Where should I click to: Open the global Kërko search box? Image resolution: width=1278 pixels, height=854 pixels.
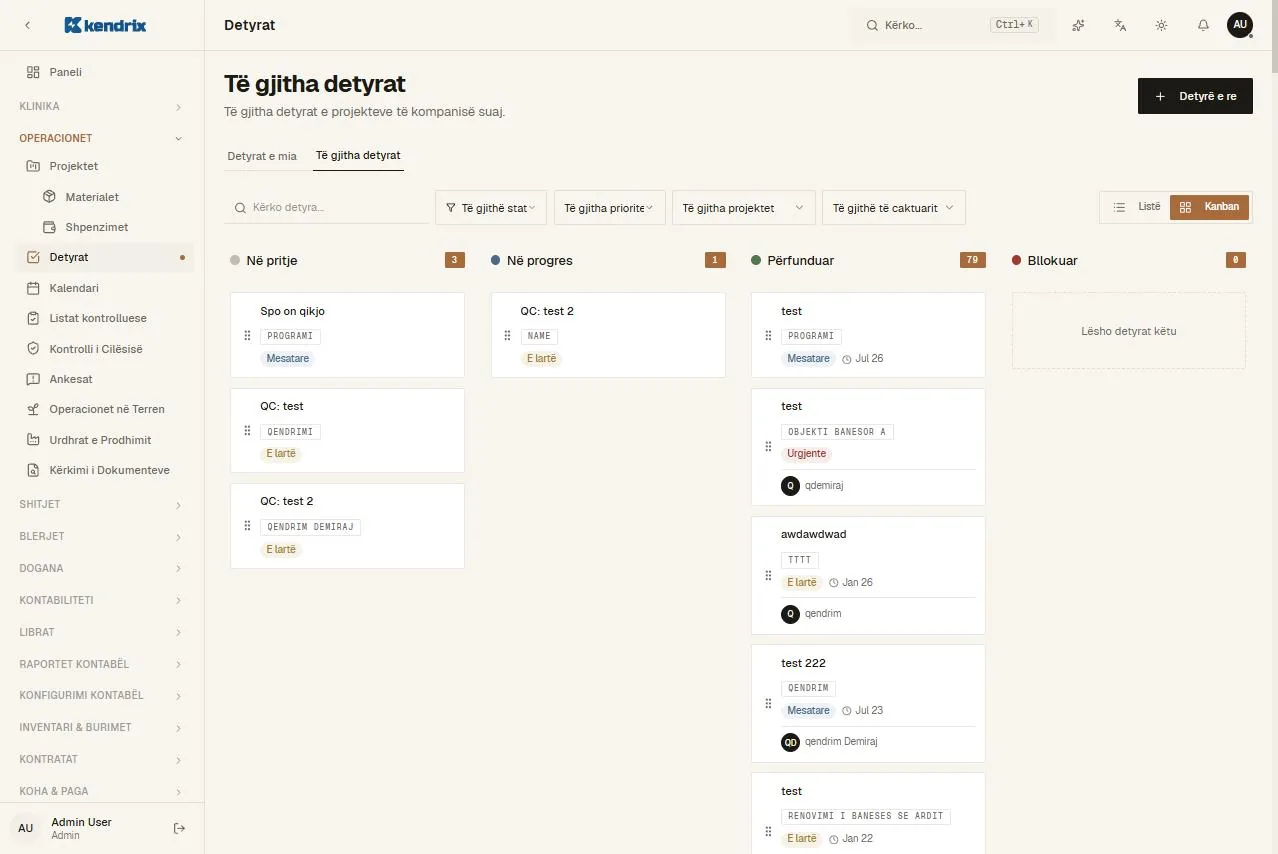[952, 25]
